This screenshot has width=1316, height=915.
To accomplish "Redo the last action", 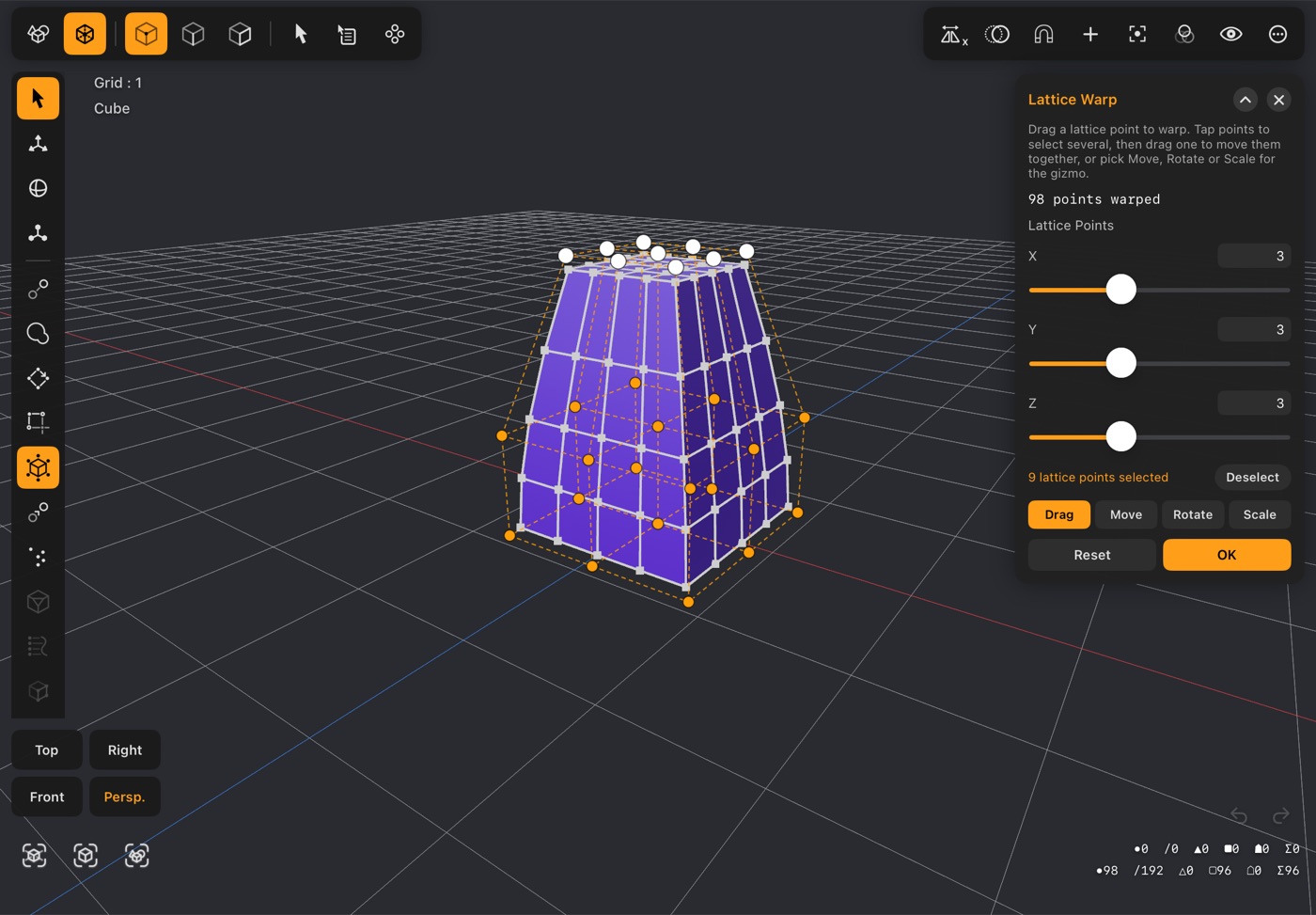I will [1280, 815].
